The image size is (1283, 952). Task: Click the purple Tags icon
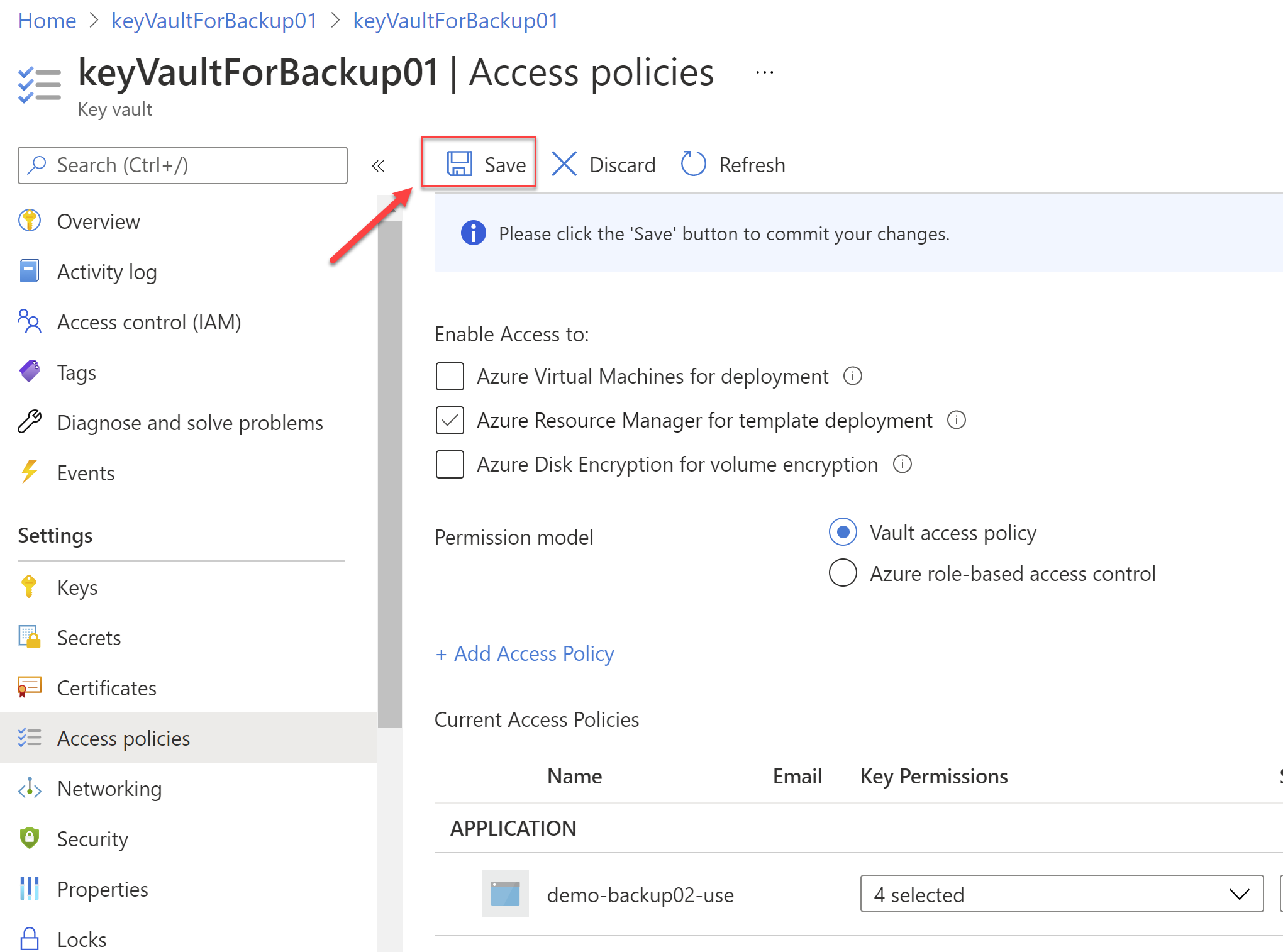pos(30,372)
